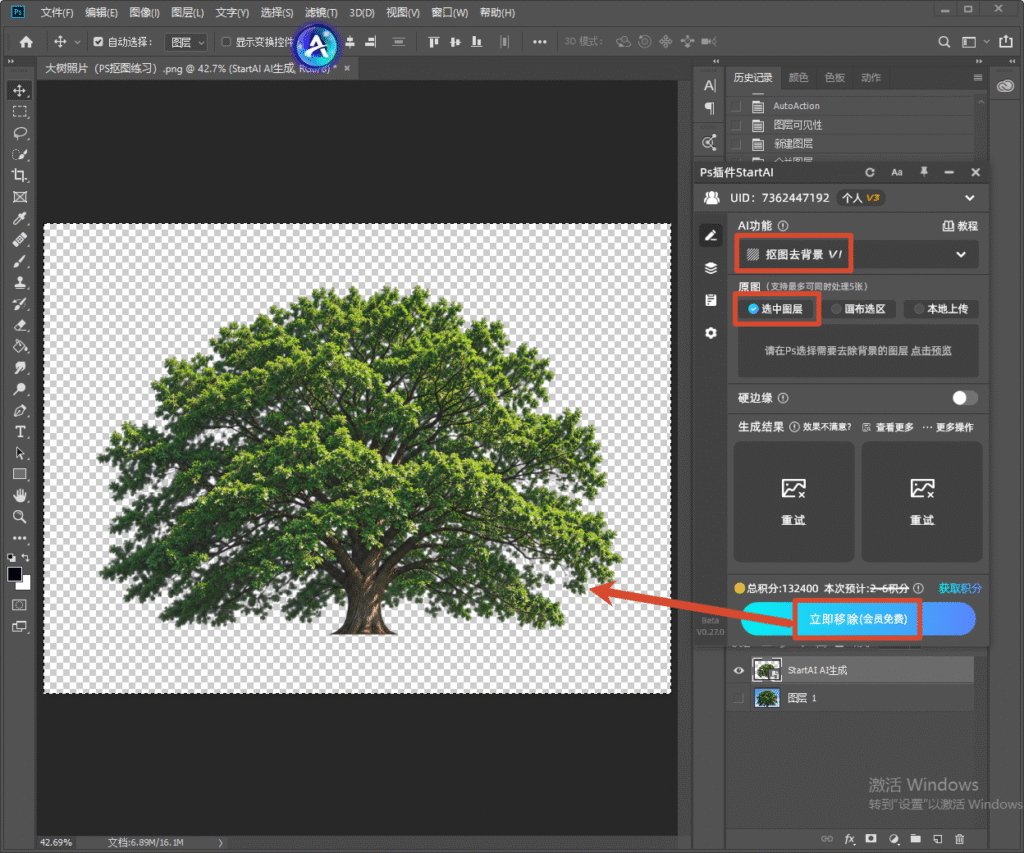
Task: Select the Smudge tool
Action: coord(20,368)
